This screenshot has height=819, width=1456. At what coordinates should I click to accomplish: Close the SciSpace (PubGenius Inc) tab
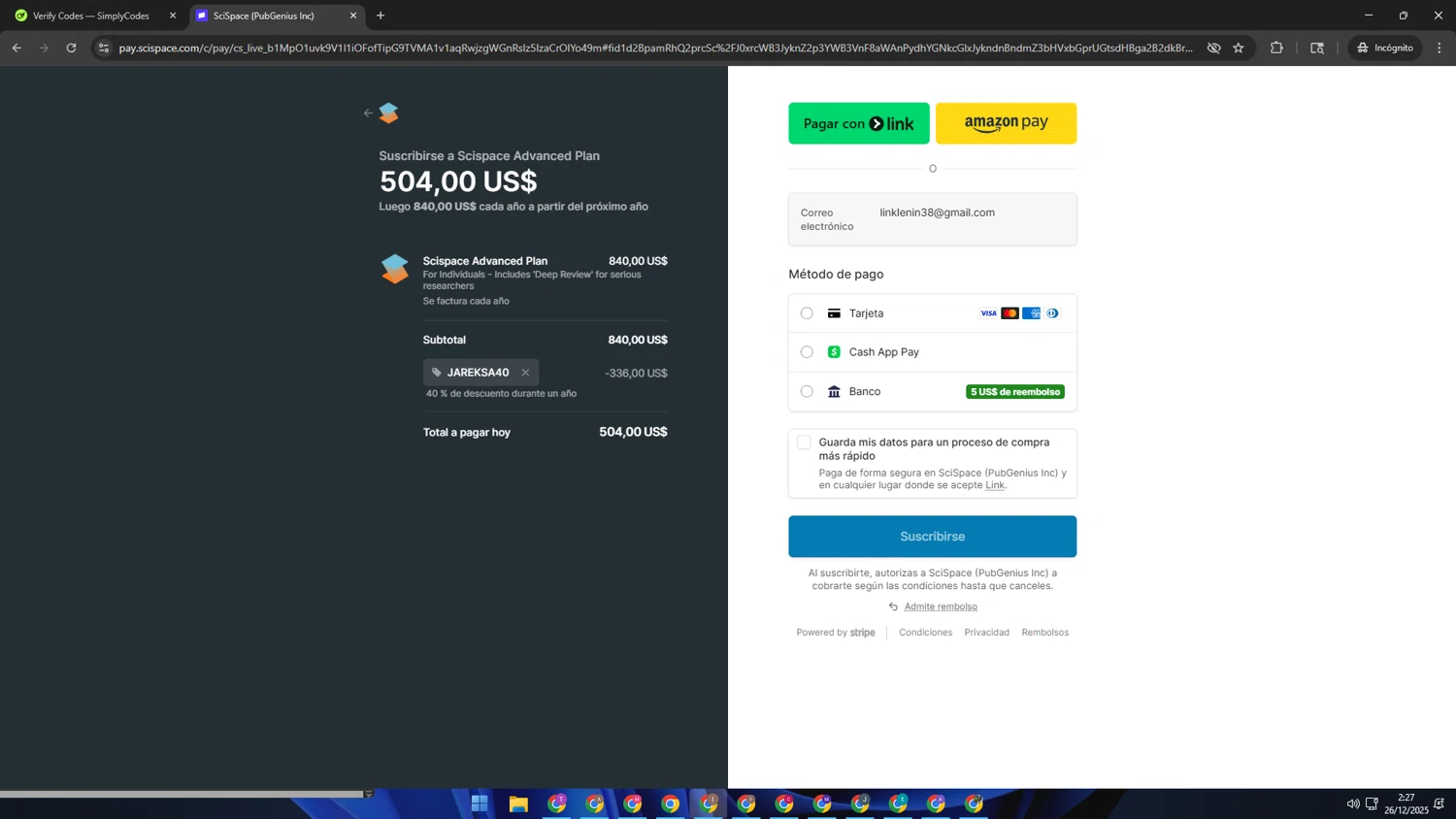pyautogui.click(x=353, y=16)
